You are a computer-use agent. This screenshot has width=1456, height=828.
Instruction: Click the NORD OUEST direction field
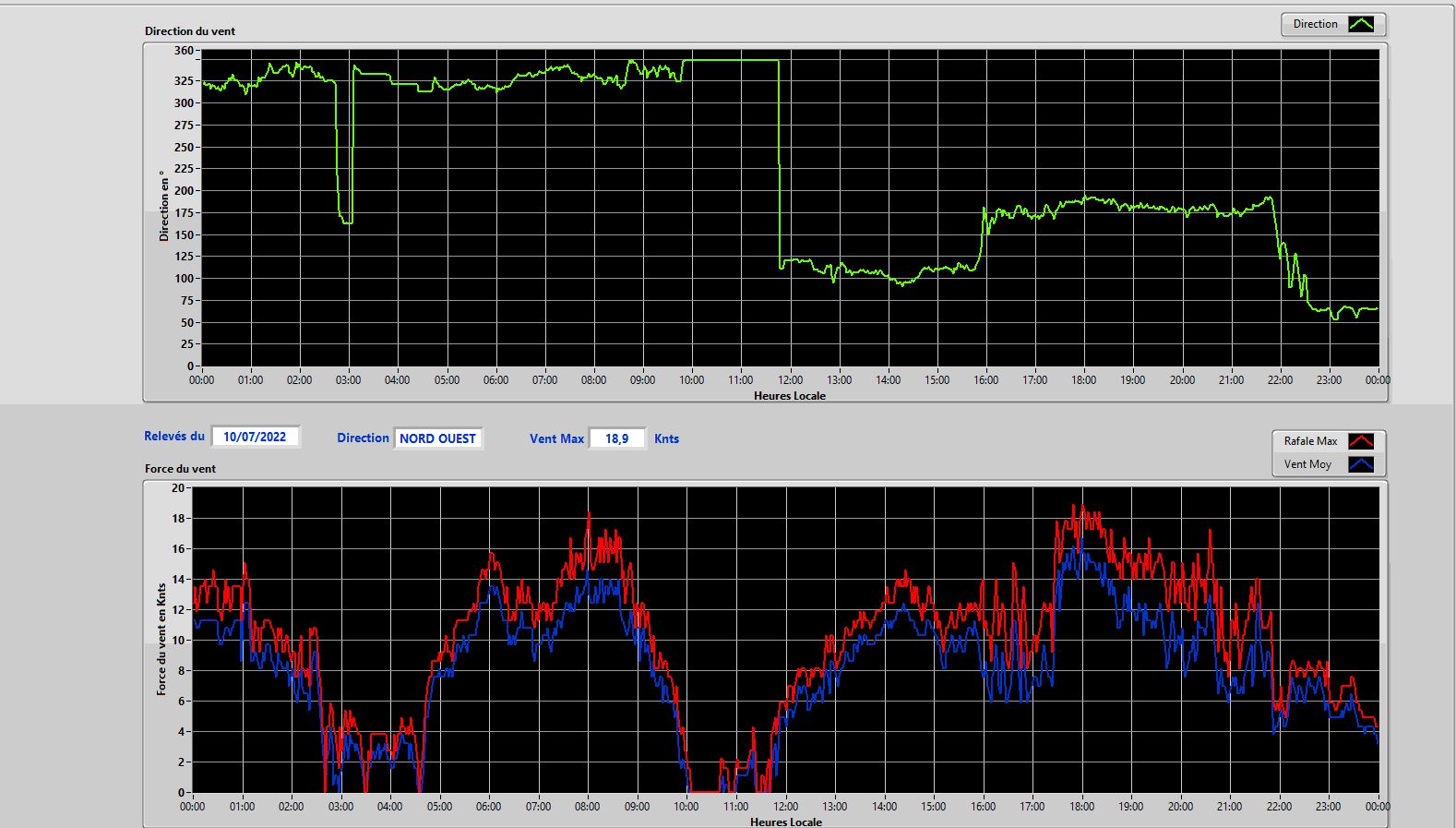[x=437, y=438]
